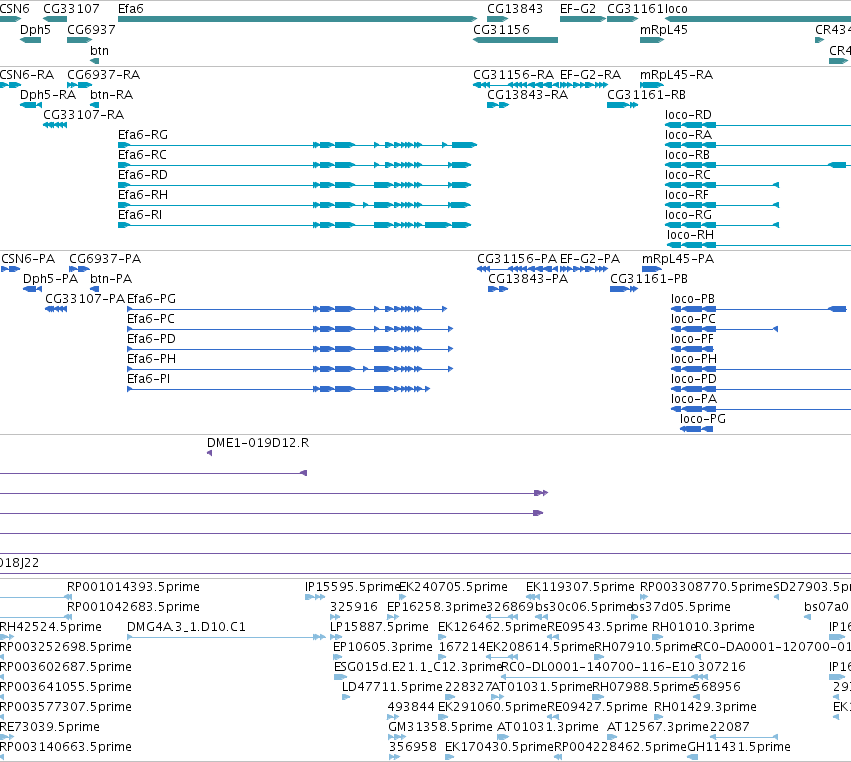The width and height of the screenshot is (851, 762).
Task: Open protein CG13843-PA
Action: pyautogui.click(x=528, y=279)
